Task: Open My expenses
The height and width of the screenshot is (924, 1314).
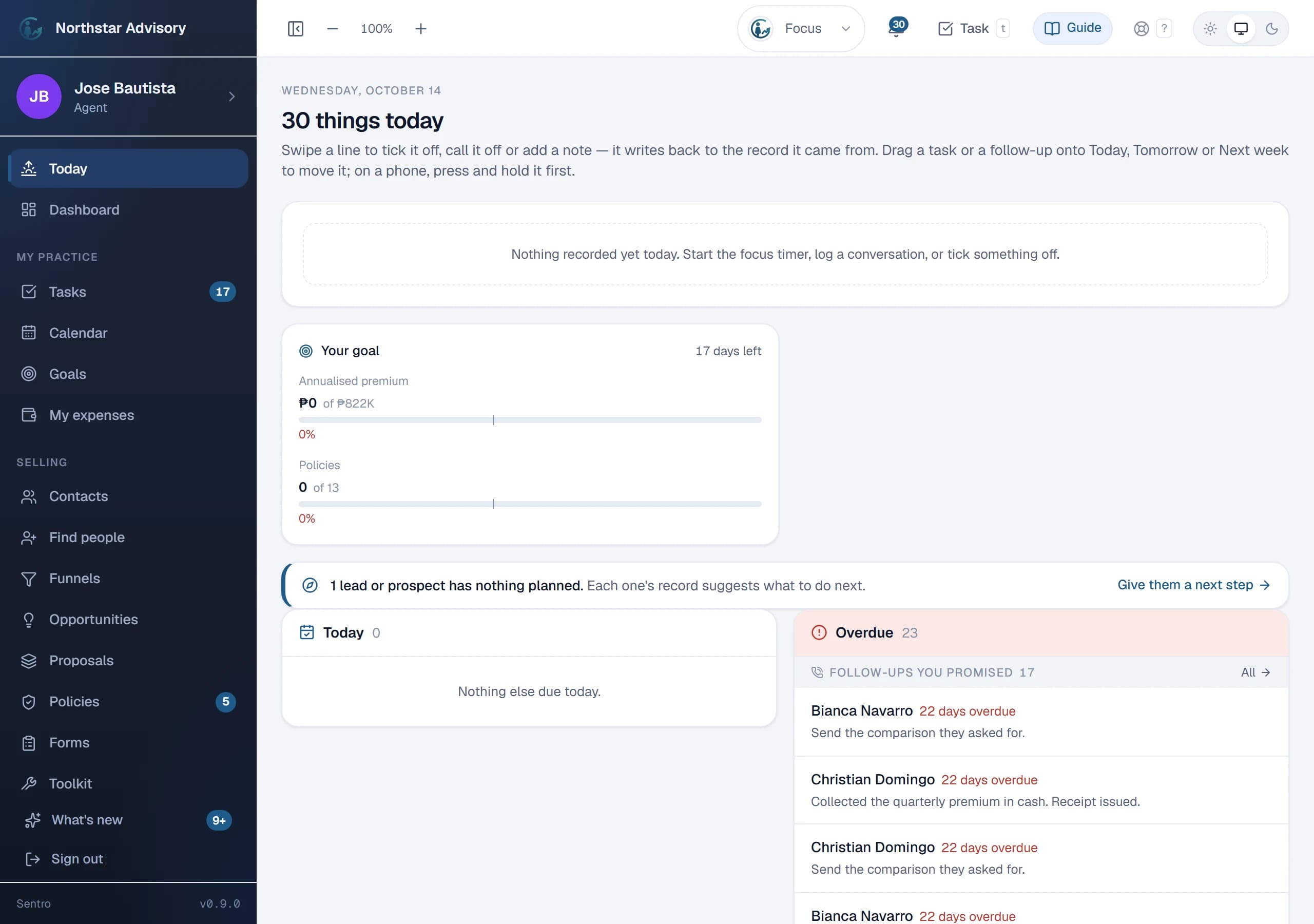Action: (128, 415)
